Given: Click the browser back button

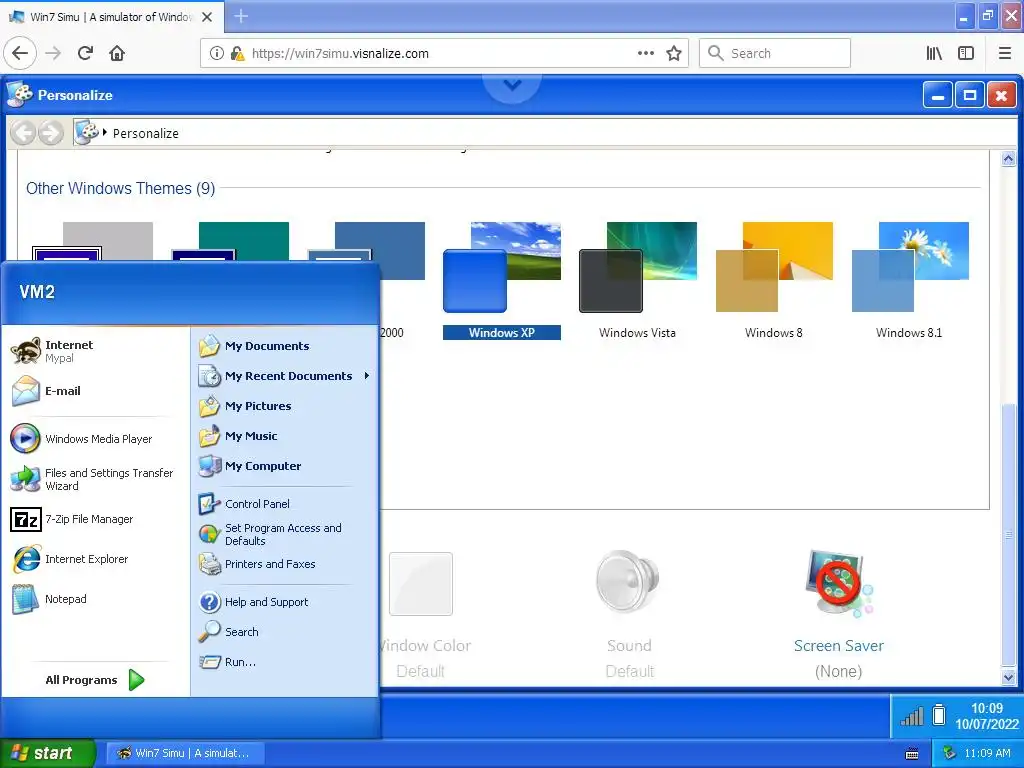Looking at the screenshot, I should [20, 53].
